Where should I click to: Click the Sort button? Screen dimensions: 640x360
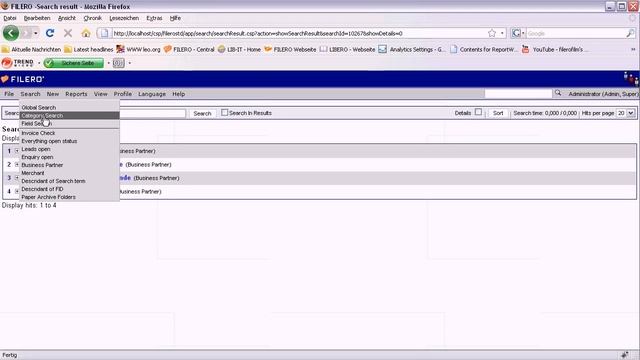498,113
